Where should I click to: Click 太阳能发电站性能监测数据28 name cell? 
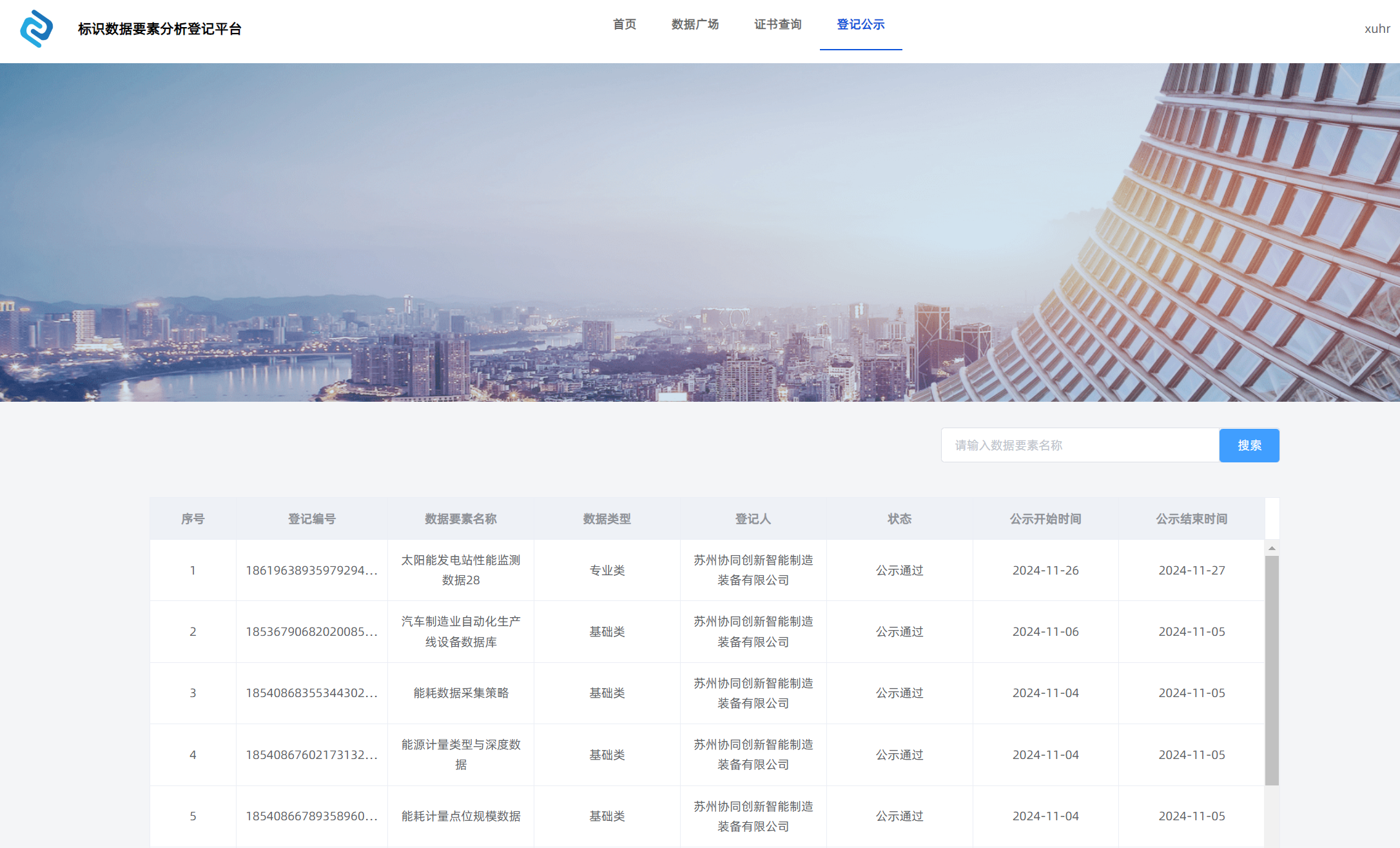click(461, 570)
